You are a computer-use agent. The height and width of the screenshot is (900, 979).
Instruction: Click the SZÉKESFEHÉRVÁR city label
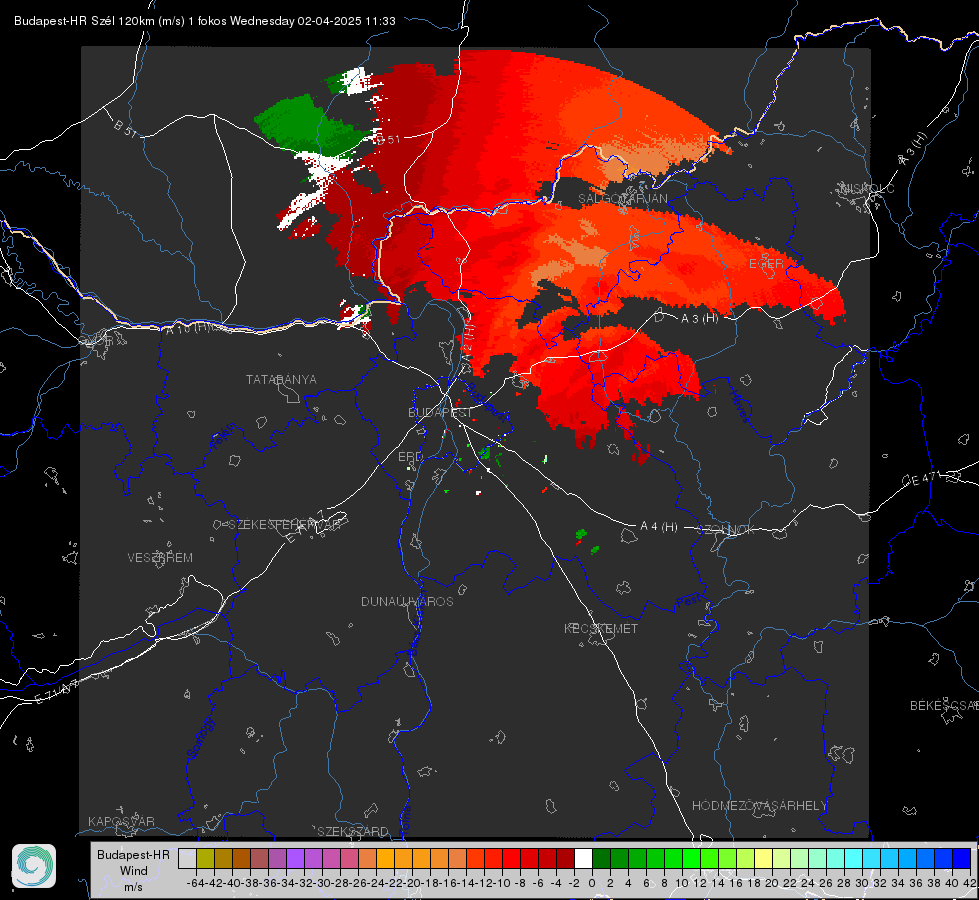[x=284, y=525]
